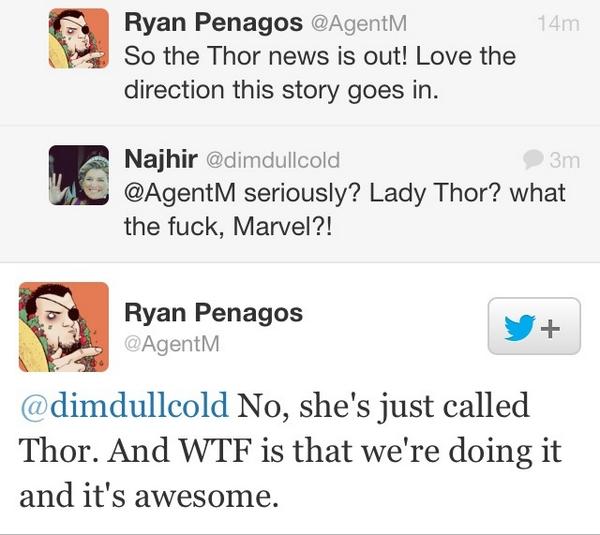Click the reply bubble icon beside 3m

coord(533,159)
